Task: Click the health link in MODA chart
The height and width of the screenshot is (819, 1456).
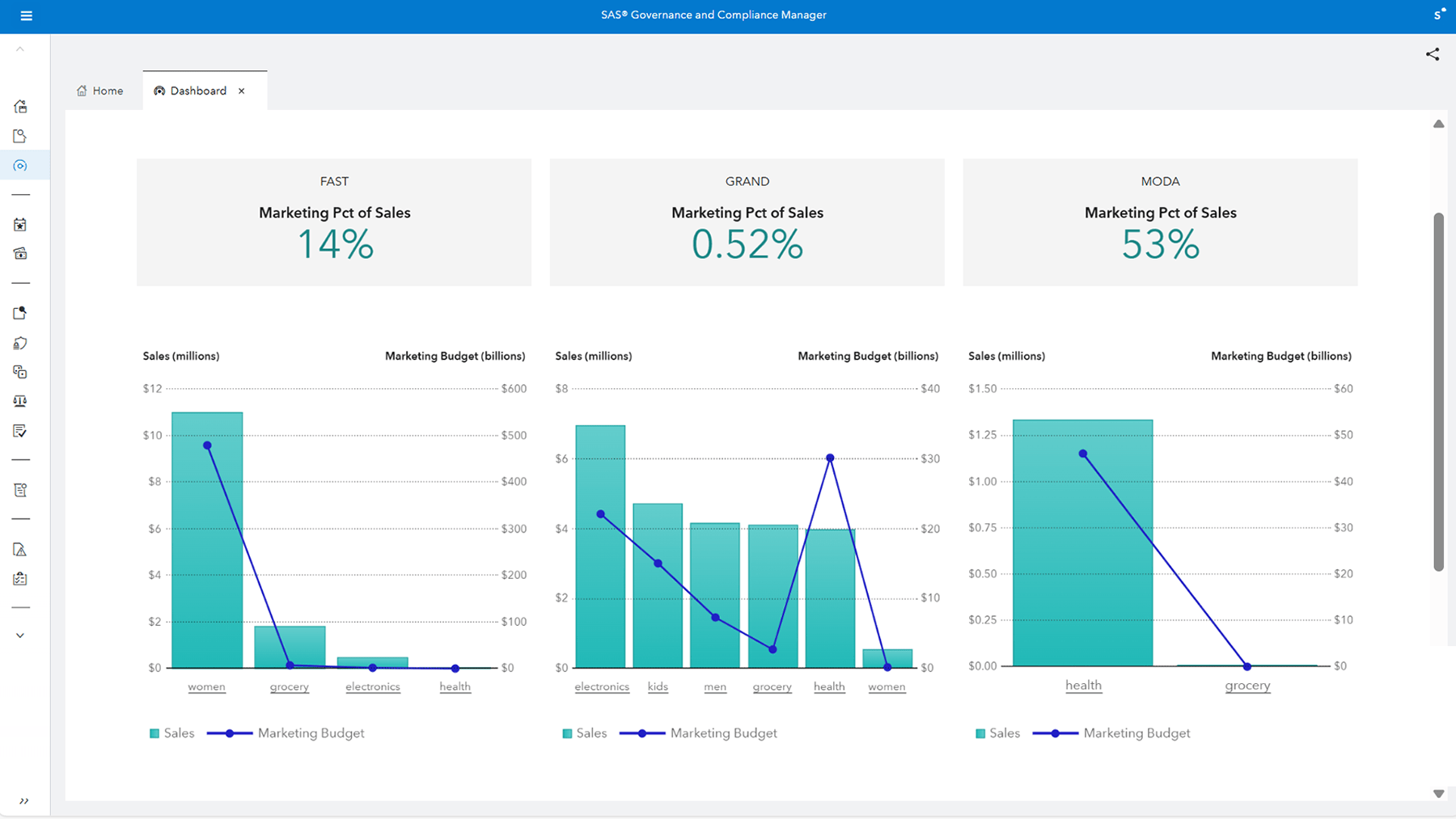Action: (1083, 685)
